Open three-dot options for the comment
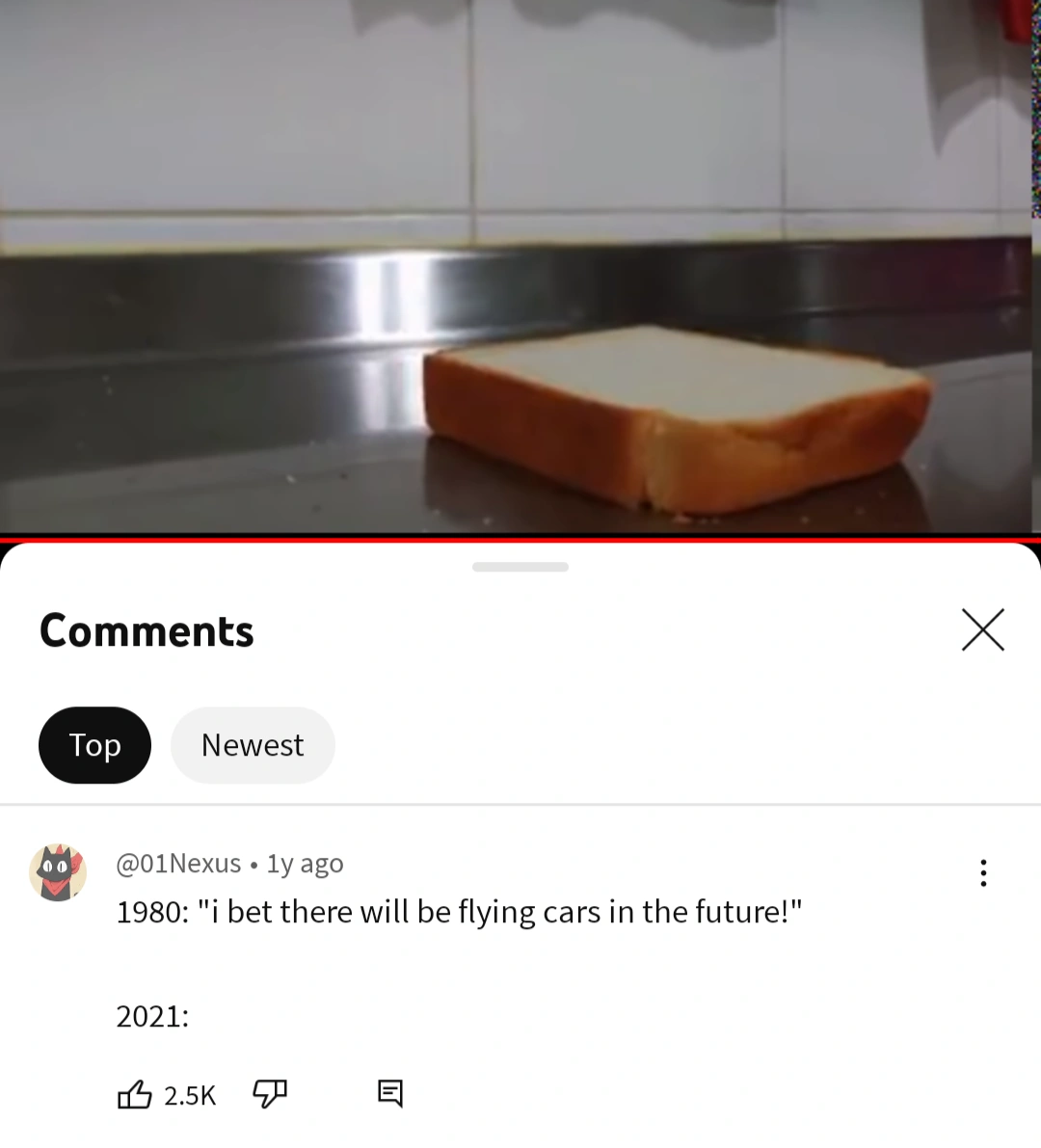Viewport: 1041px width, 1148px height. coord(983,872)
